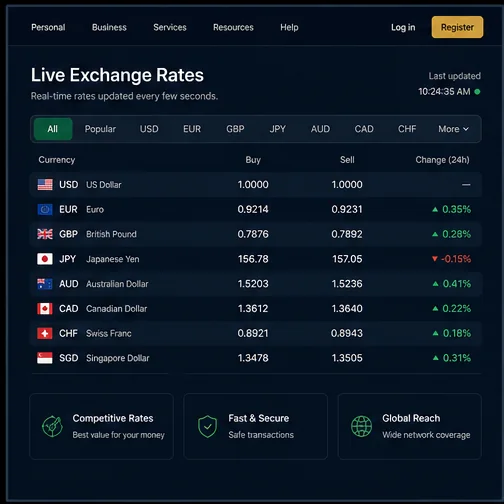Select the Japanese Yen currency name
The height and width of the screenshot is (504, 504).
click(x=113, y=259)
